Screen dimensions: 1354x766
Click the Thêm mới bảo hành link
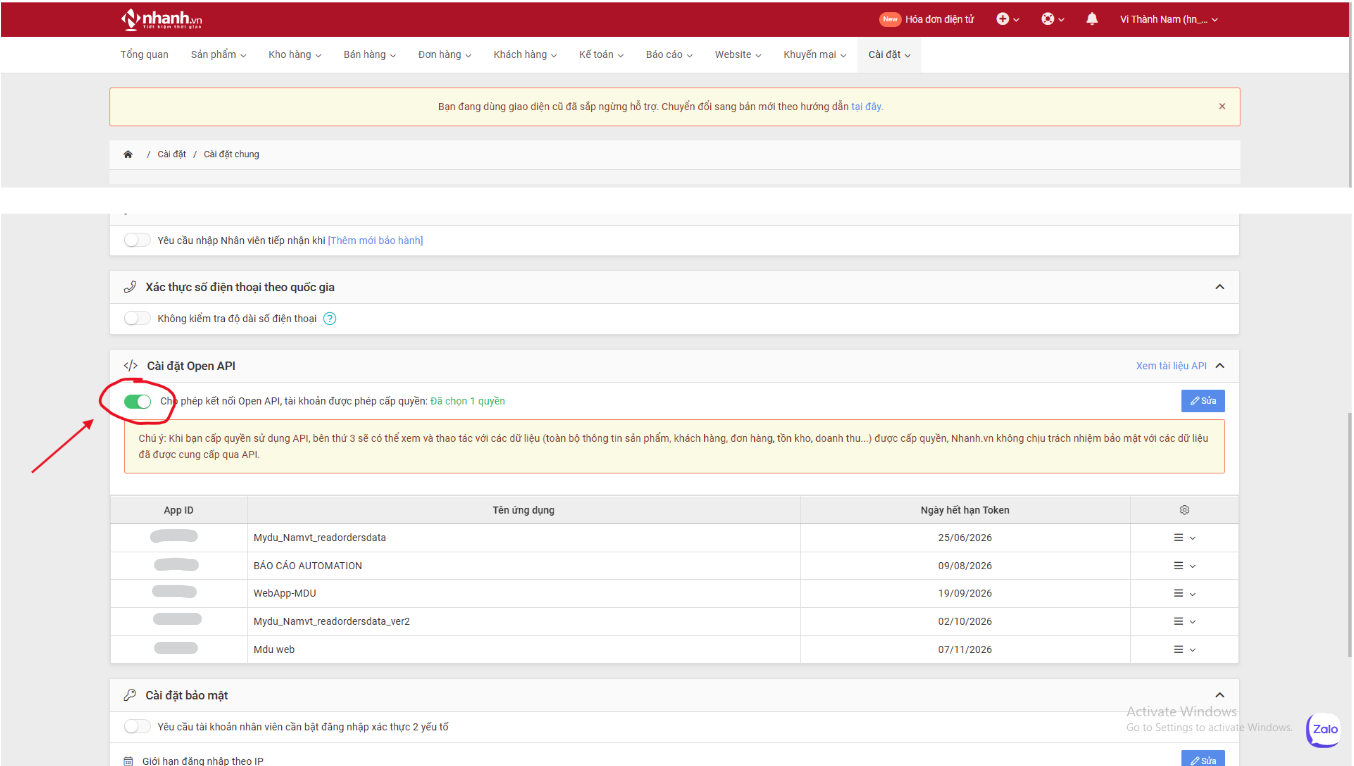[375, 240]
